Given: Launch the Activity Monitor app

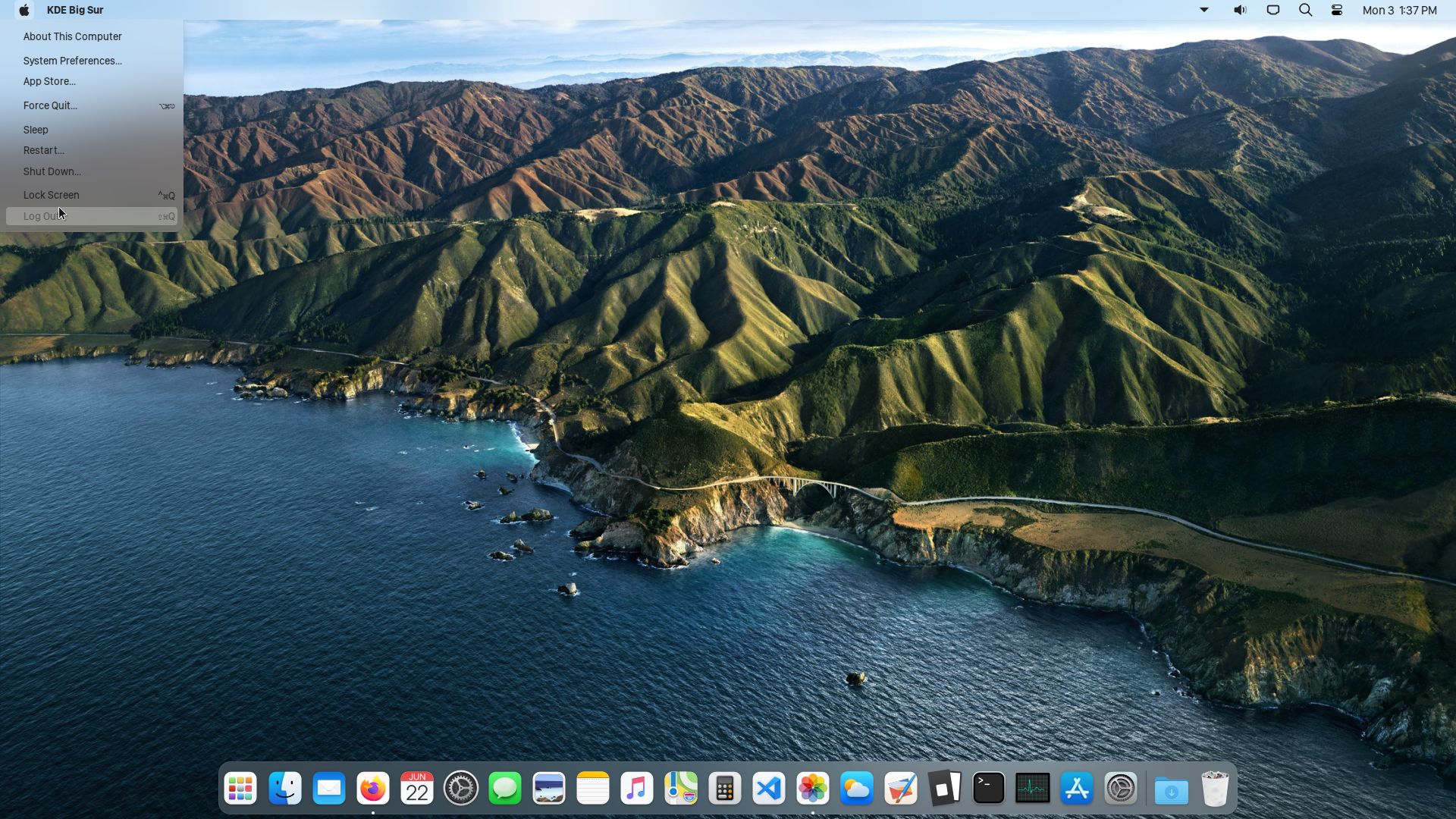Looking at the screenshot, I should pyautogui.click(x=1031, y=788).
